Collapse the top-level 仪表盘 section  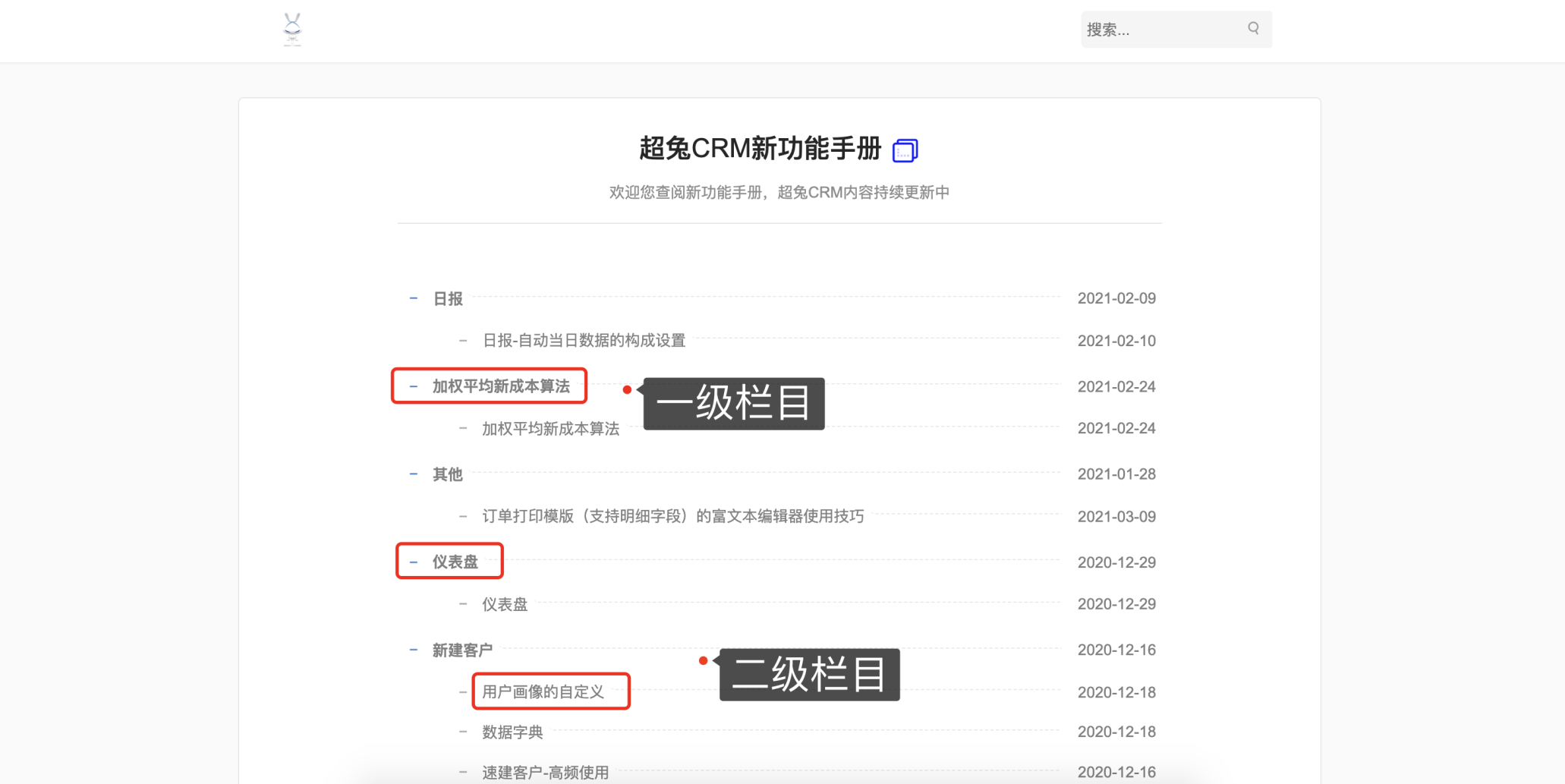(414, 562)
